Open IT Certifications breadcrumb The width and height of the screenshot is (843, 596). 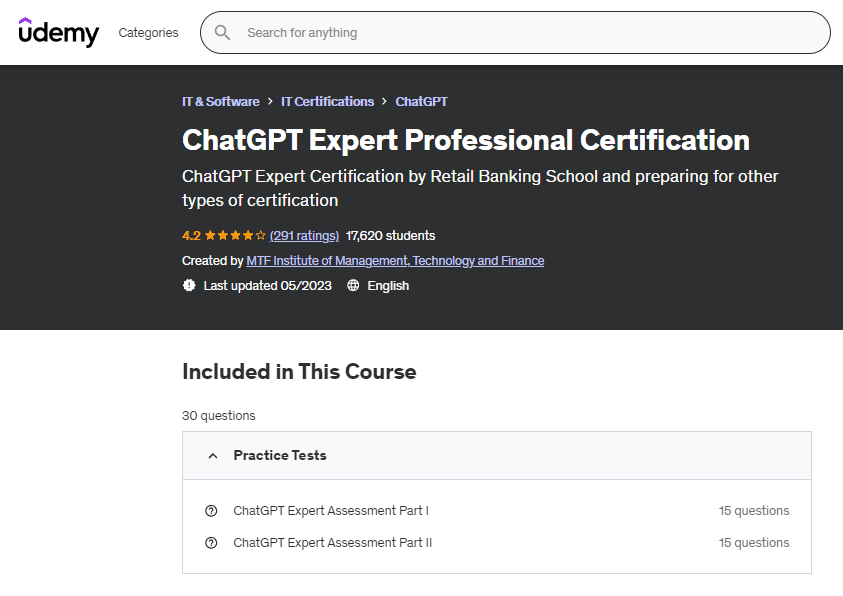[x=327, y=102]
